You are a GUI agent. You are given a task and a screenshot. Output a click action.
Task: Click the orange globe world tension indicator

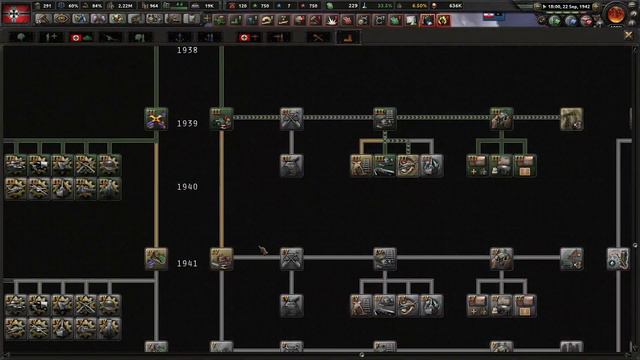pyautogui.click(x=616, y=14)
